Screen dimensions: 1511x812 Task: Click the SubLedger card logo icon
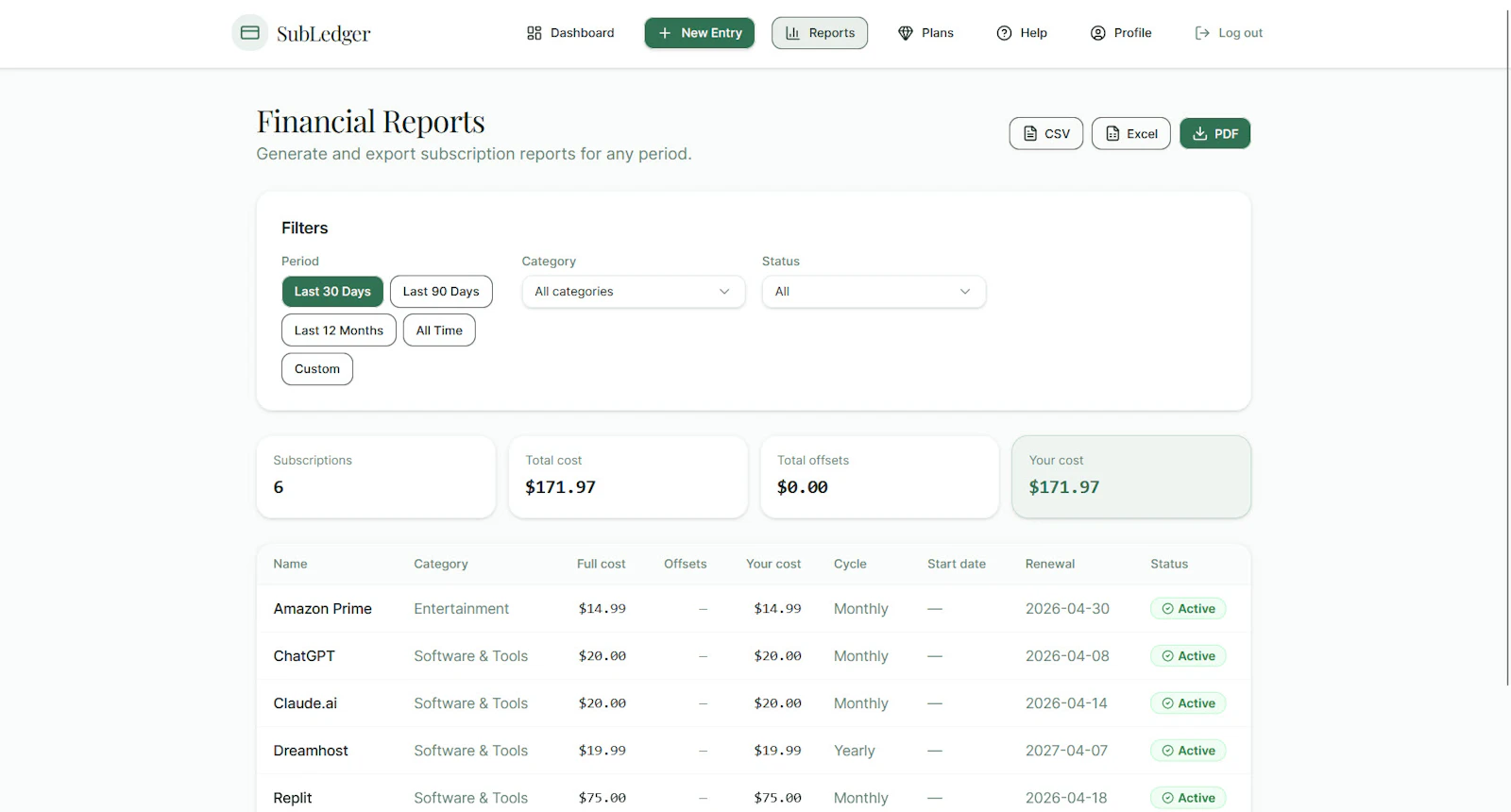(x=249, y=33)
